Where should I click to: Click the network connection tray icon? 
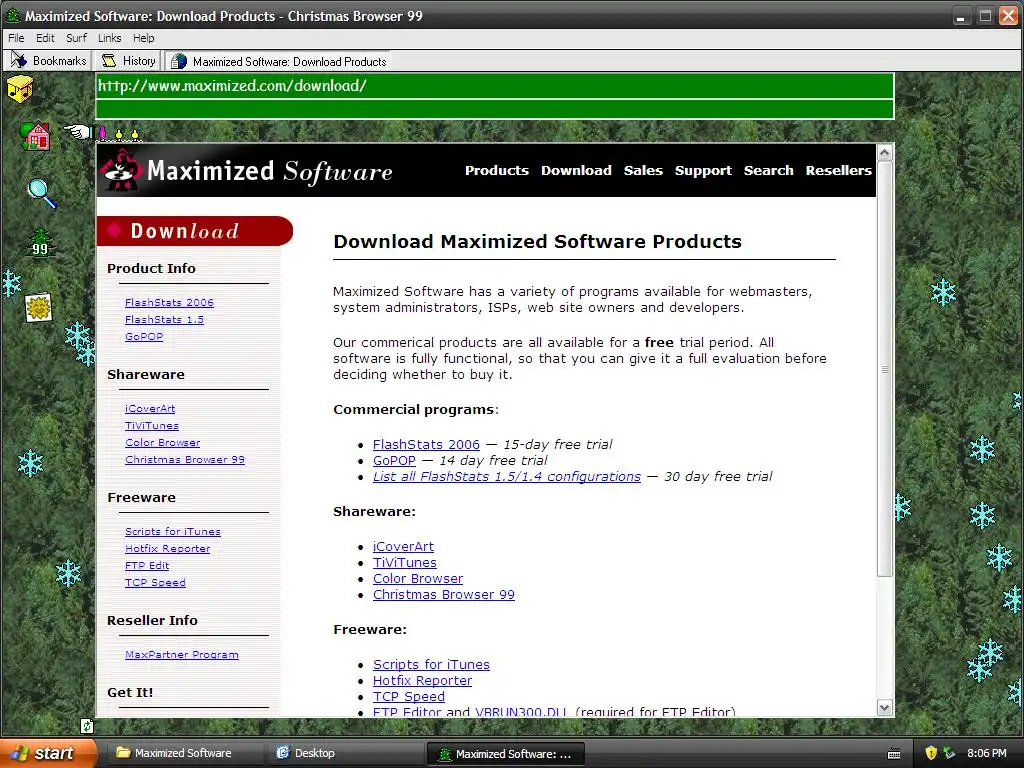pyautogui.click(x=949, y=753)
